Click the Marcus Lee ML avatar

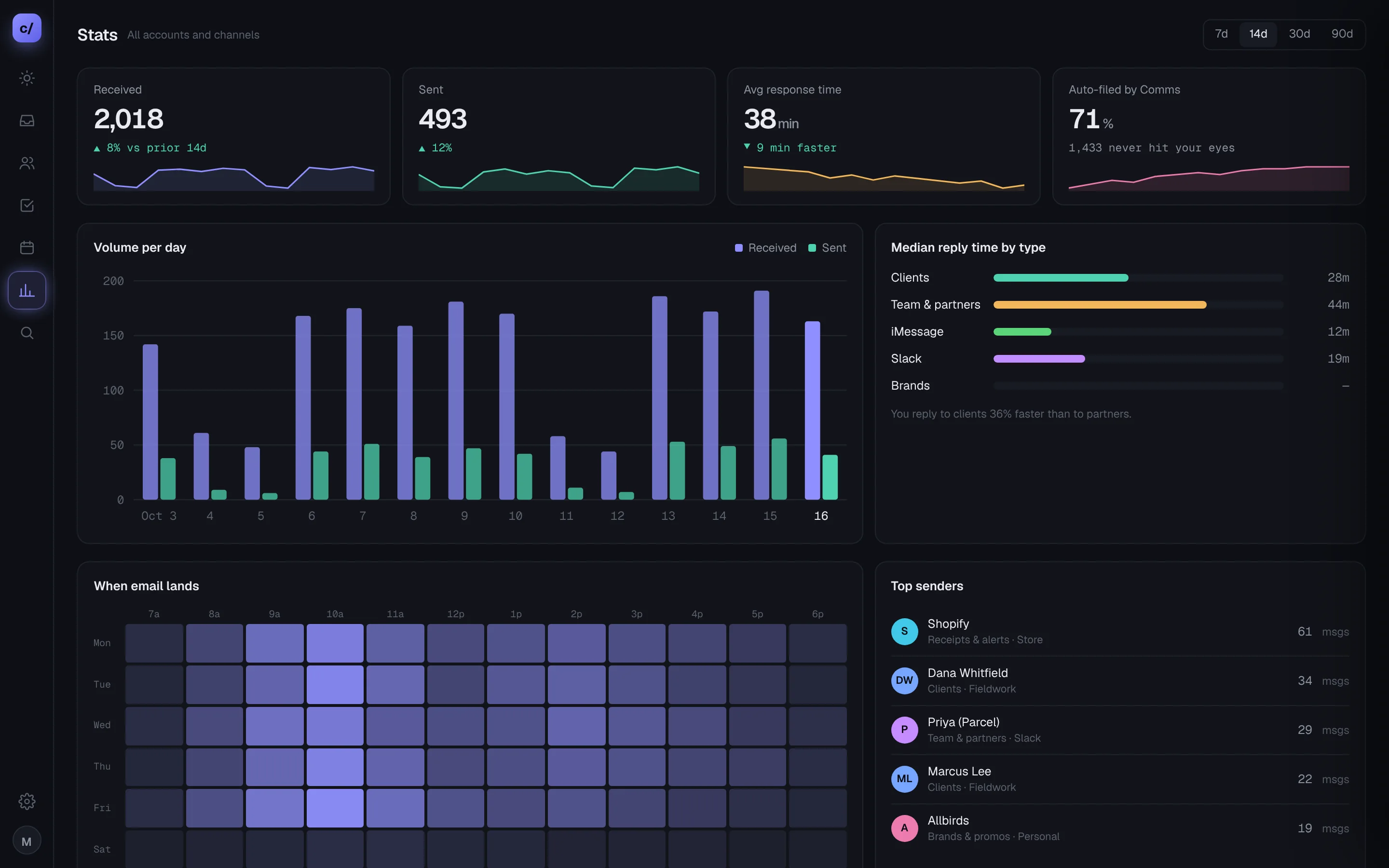pyautogui.click(x=905, y=779)
